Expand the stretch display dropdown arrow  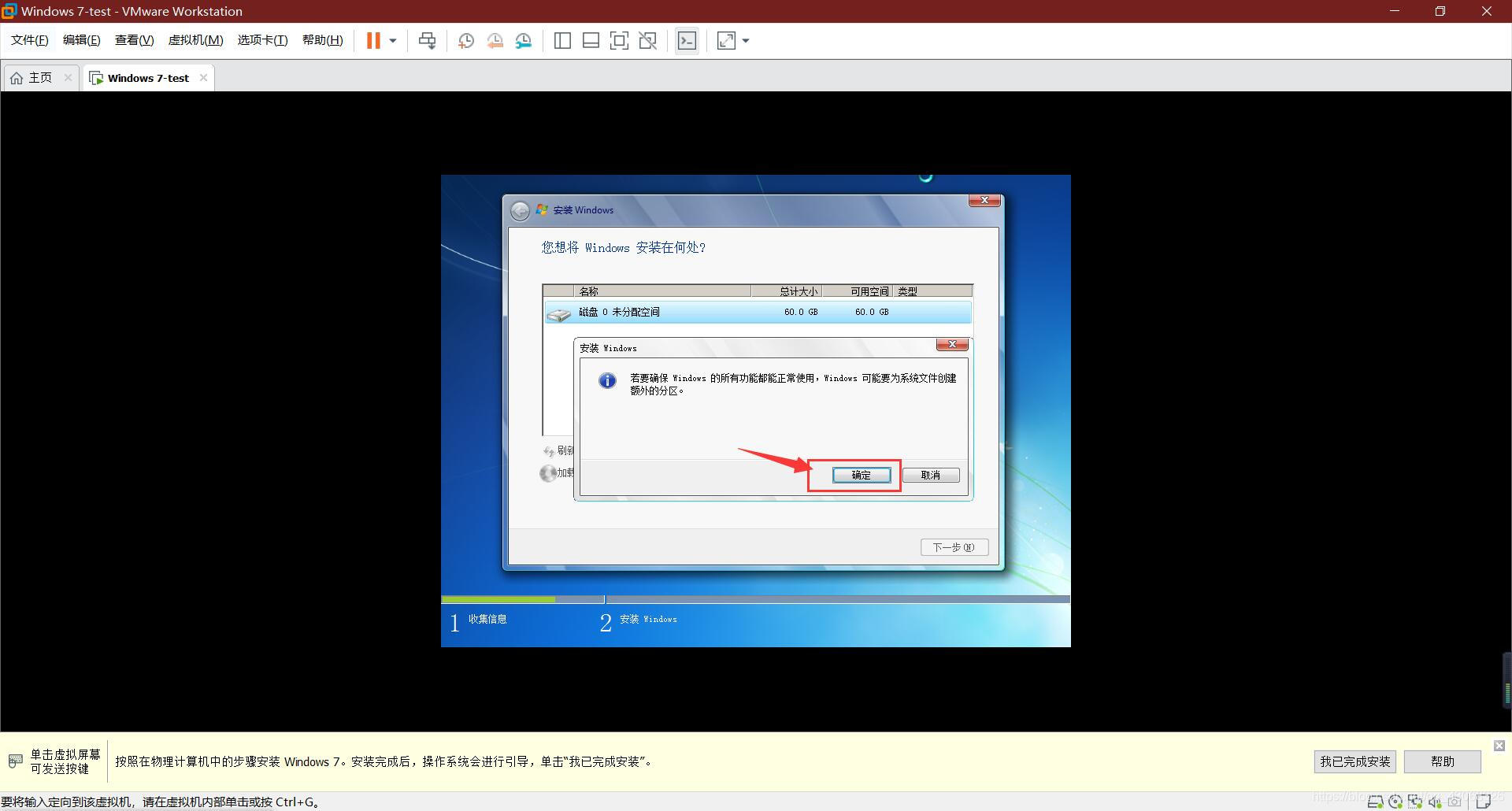tap(746, 41)
